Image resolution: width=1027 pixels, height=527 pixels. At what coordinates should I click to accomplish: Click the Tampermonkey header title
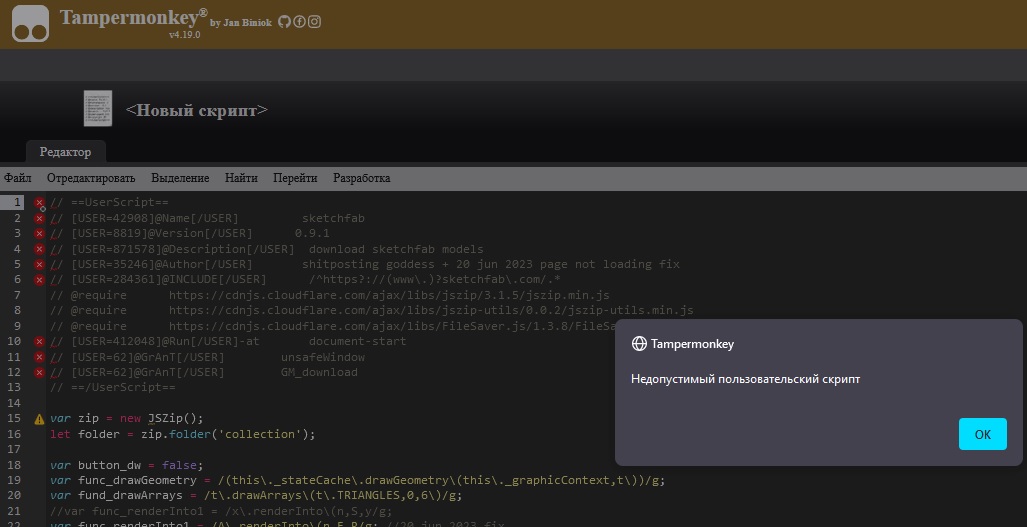[134, 17]
